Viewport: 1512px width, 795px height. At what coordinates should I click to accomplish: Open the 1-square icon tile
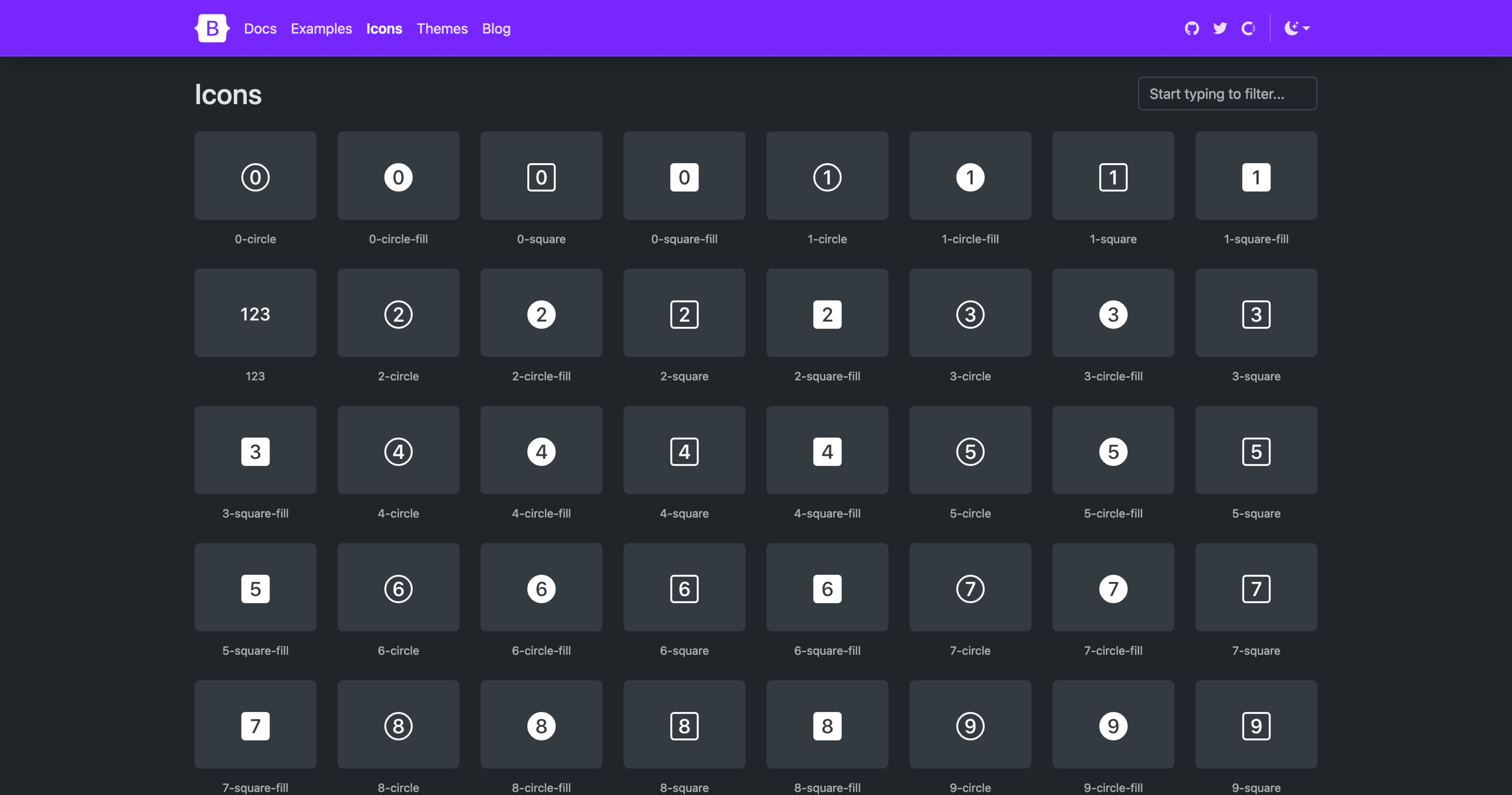(1114, 176)
